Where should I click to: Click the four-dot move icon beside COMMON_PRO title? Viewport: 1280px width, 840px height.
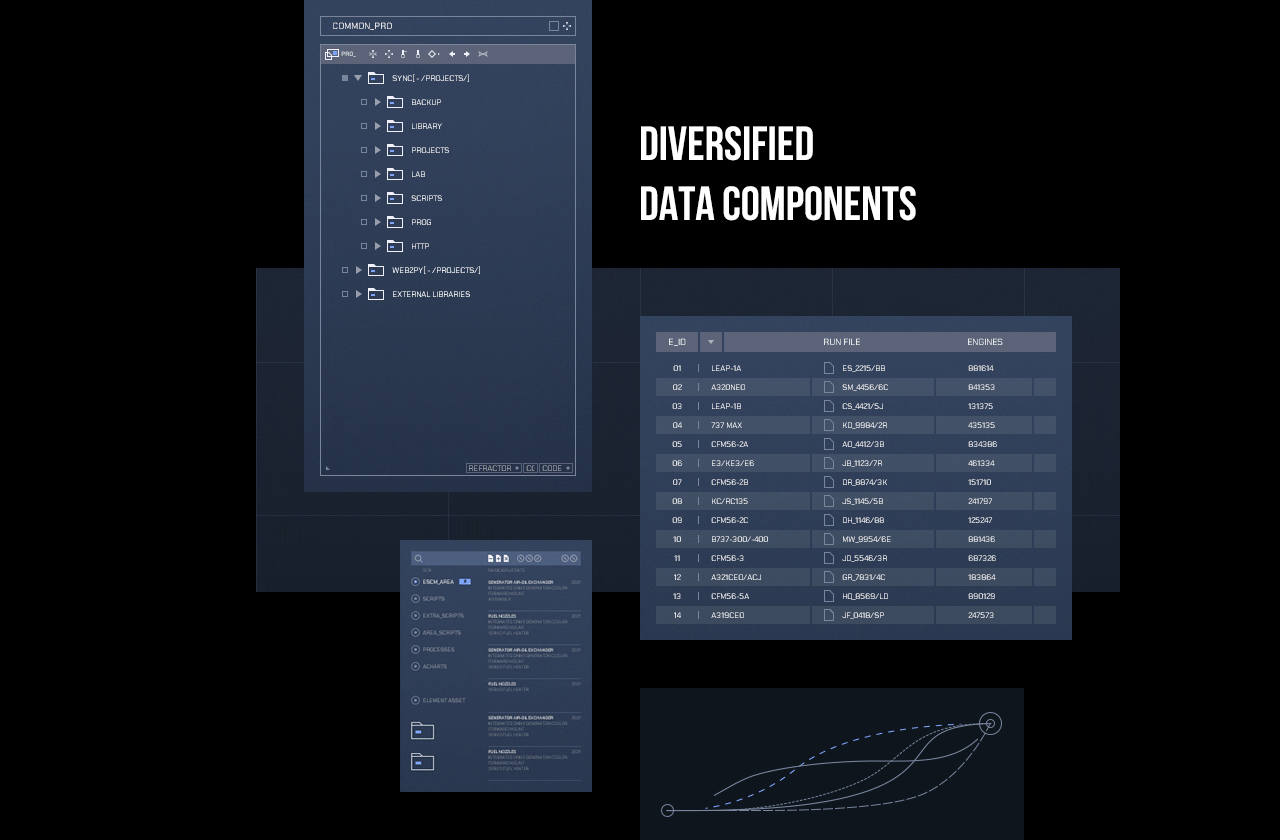[x=567, y=26]
